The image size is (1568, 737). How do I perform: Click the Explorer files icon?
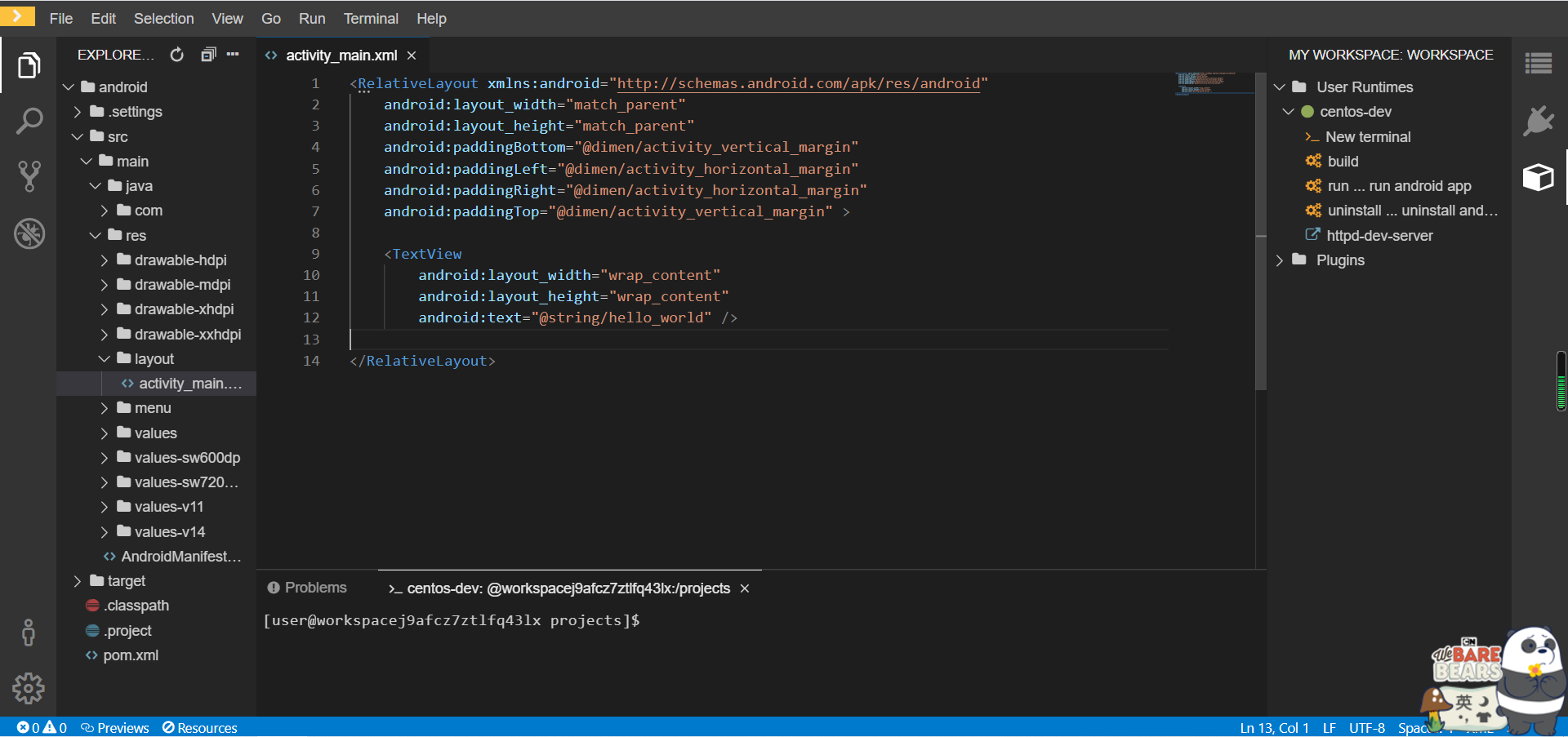[29, 65]
